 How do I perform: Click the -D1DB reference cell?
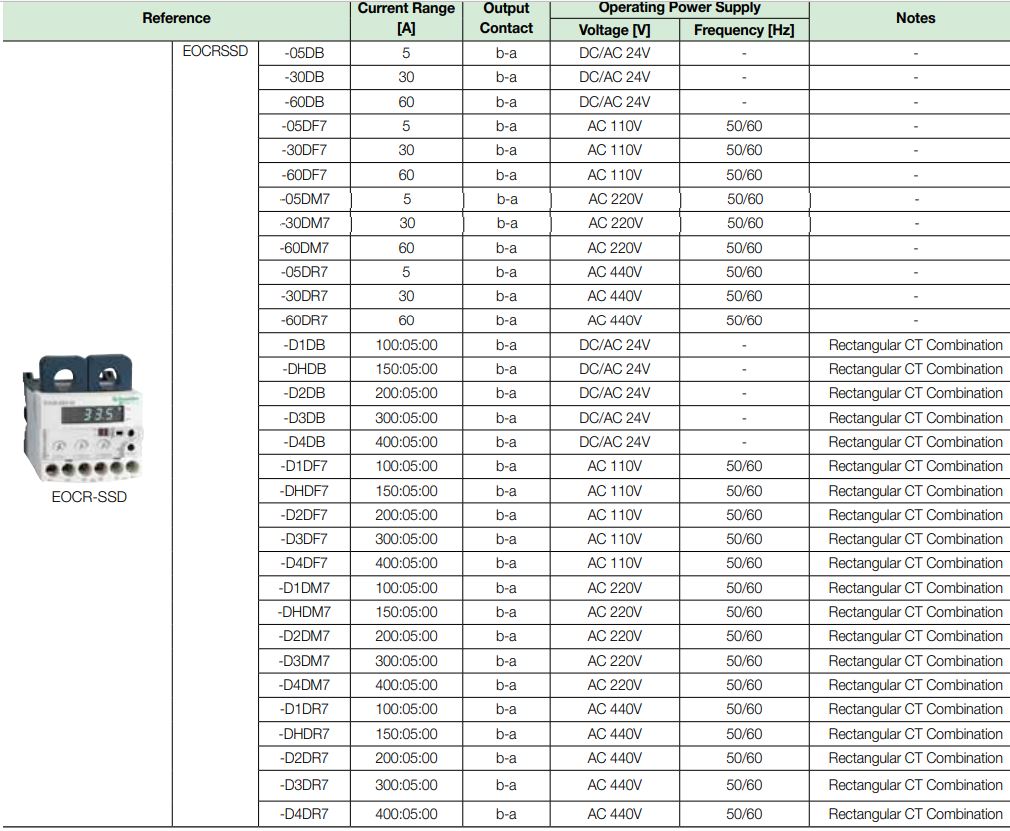pos(304,345)
